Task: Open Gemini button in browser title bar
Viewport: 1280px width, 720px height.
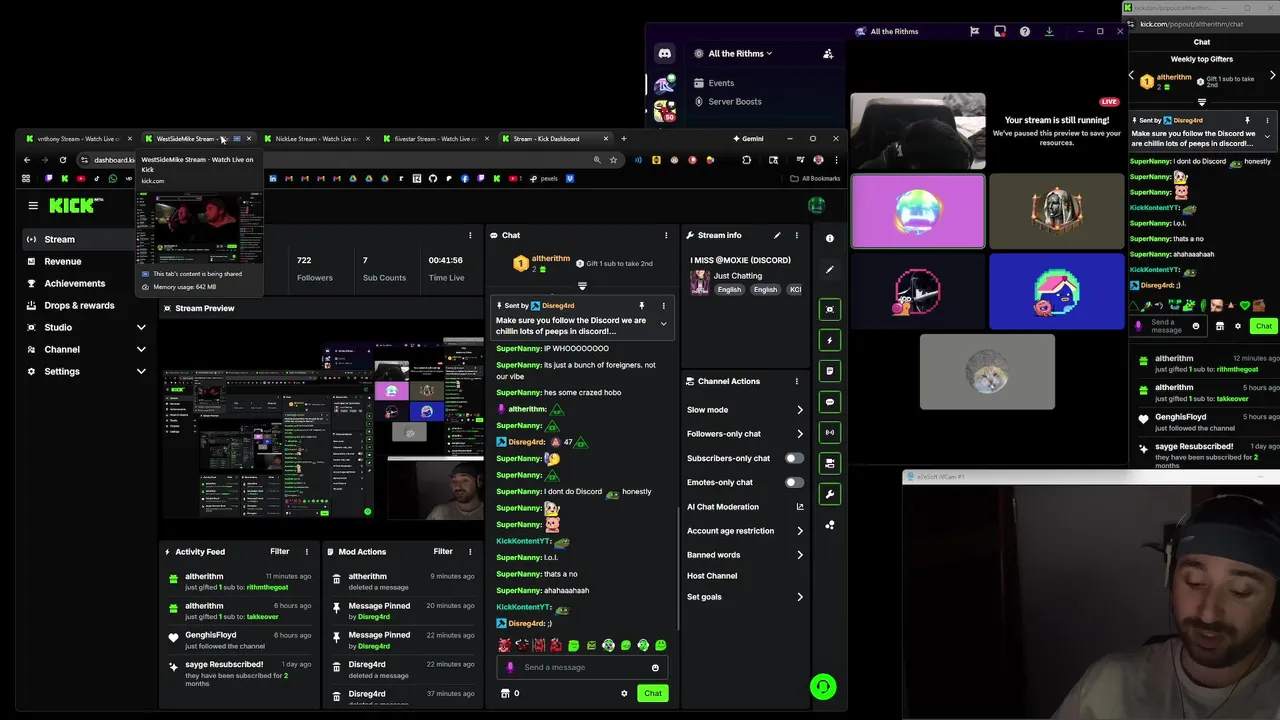Action: pyautogui.click(x=748, y=139)
